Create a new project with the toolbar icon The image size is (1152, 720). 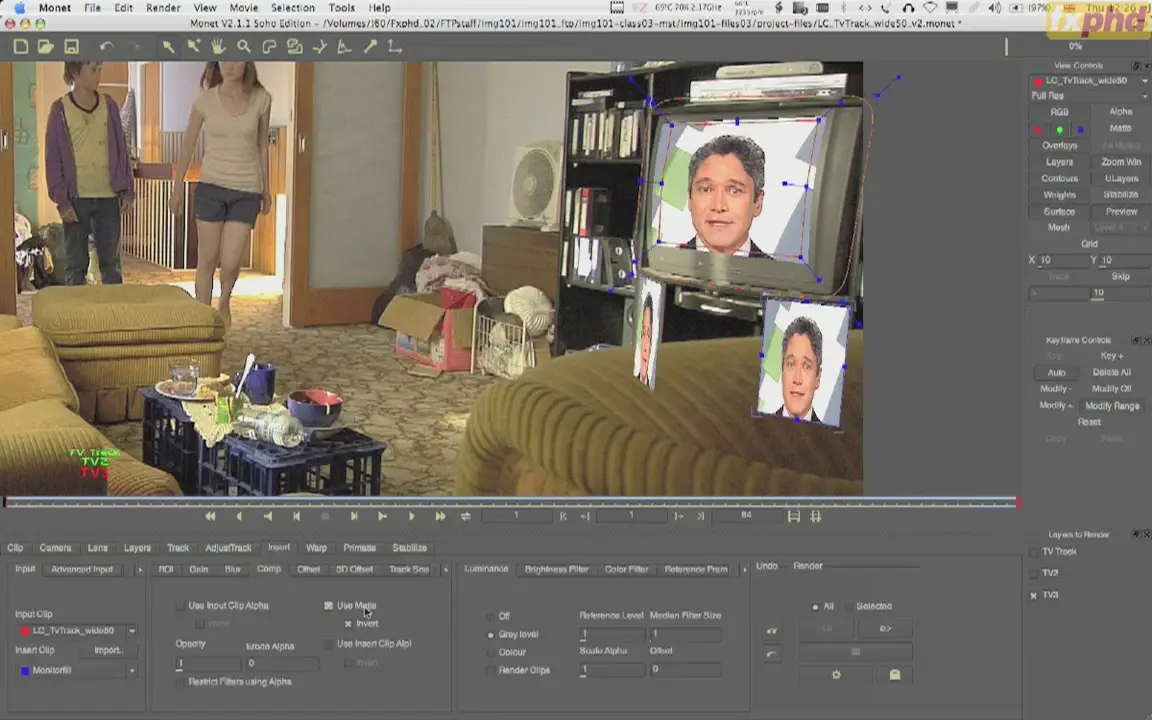[21, 47]
